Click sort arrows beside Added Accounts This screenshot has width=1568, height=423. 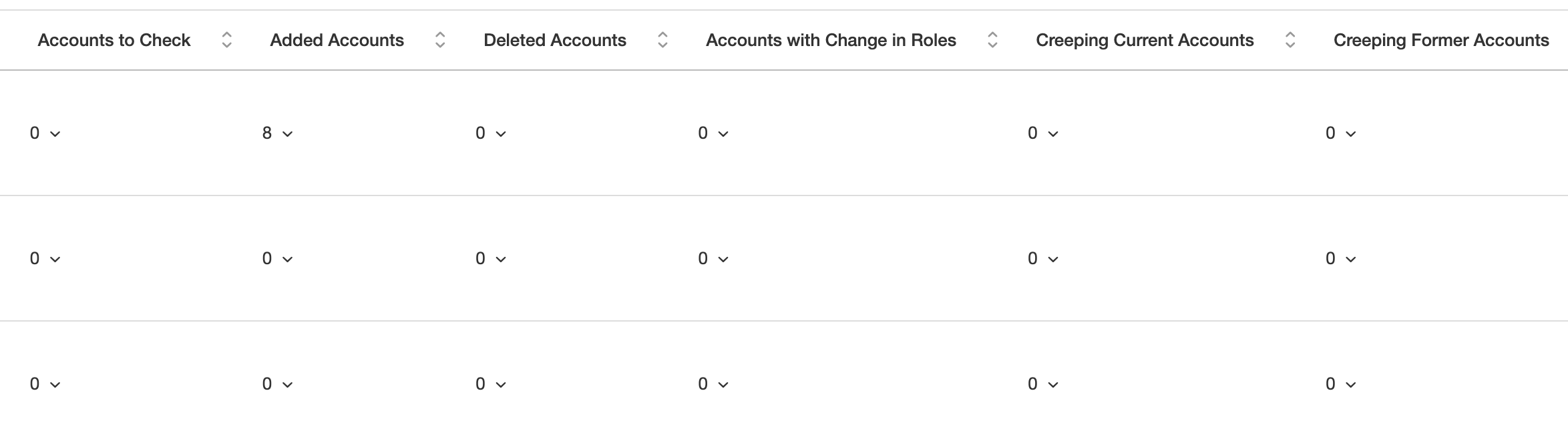[x=440, y=40]
